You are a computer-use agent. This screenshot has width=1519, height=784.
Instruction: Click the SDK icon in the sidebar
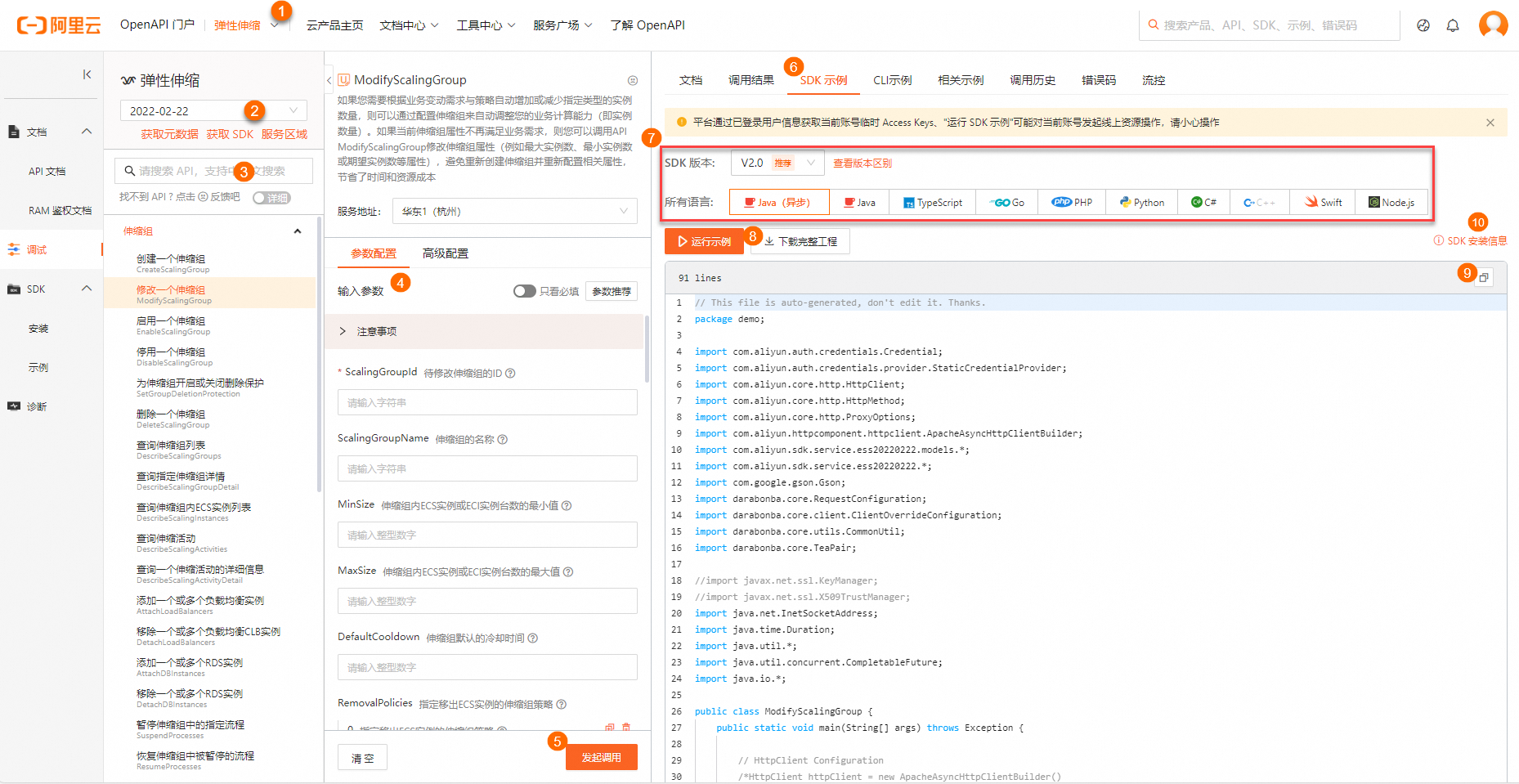tap(14, 289)
